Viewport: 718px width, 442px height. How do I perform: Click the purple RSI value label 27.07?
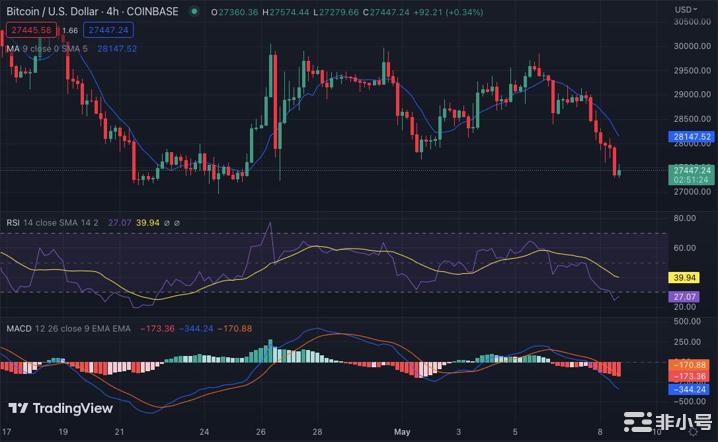pyautogui.click(x=686, y=297)
